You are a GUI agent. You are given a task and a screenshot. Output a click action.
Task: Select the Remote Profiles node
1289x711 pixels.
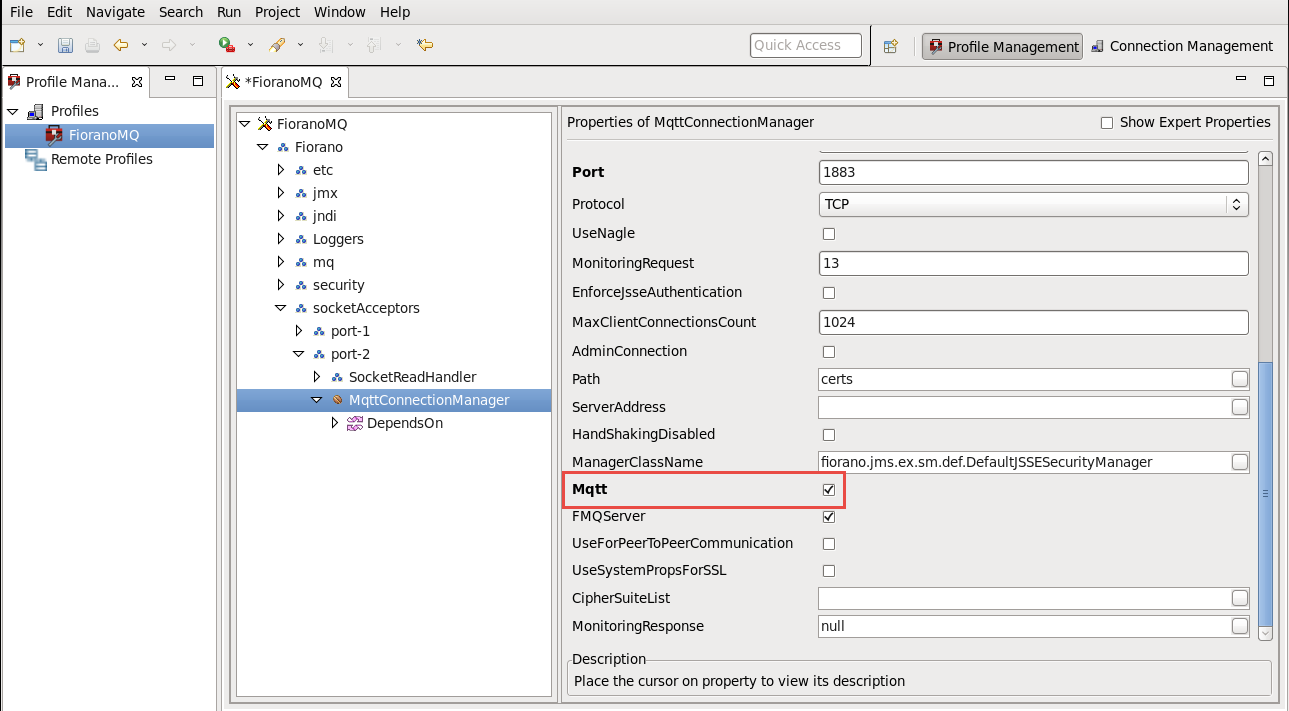[x=101, y=159]
